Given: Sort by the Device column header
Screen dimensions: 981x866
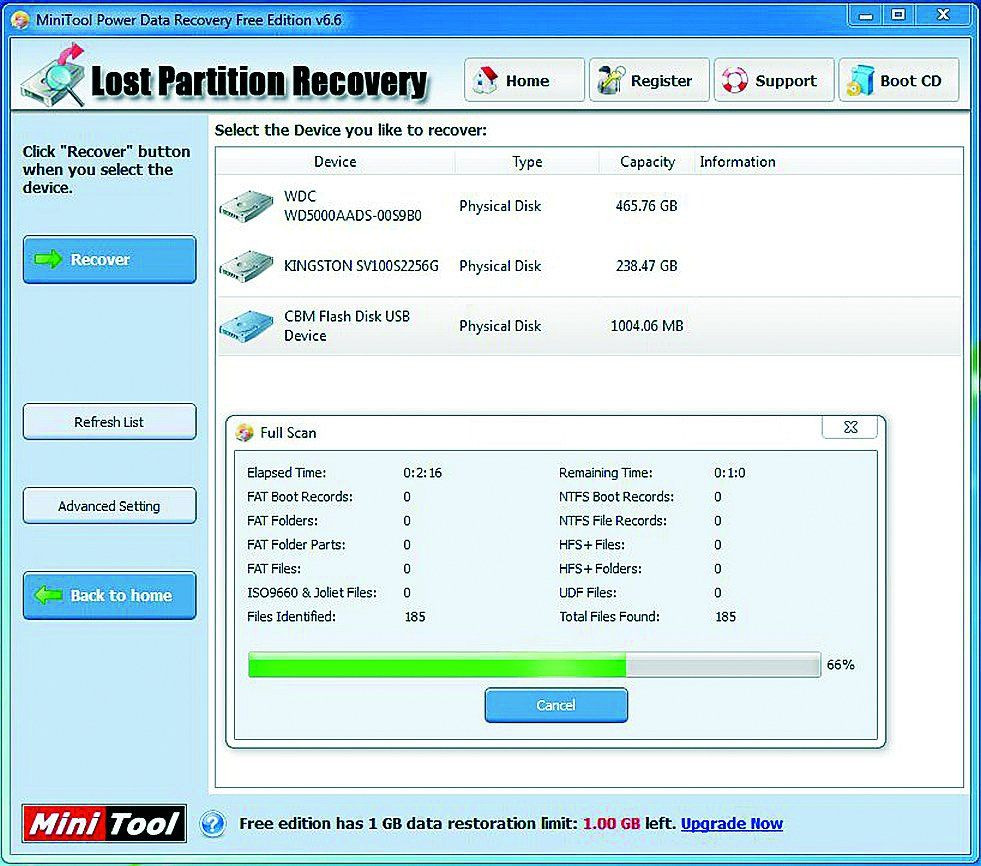Looking at the screenshot, I should (x=335, y=161).
